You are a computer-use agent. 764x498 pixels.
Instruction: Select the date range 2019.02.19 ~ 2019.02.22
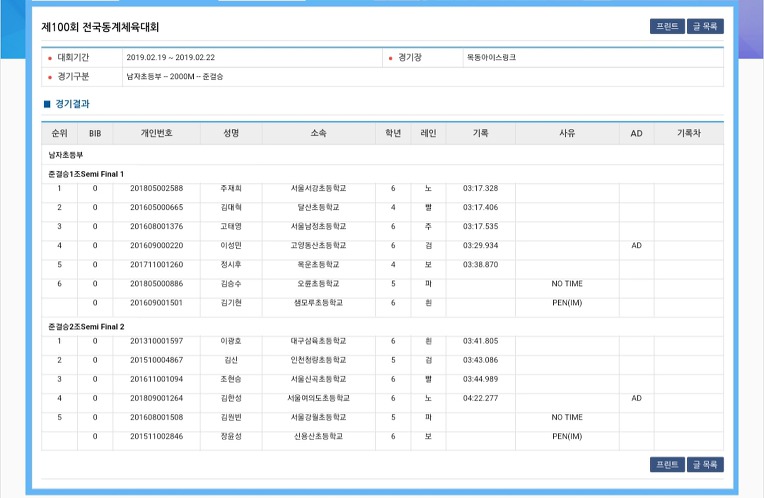tap(171, 57)
